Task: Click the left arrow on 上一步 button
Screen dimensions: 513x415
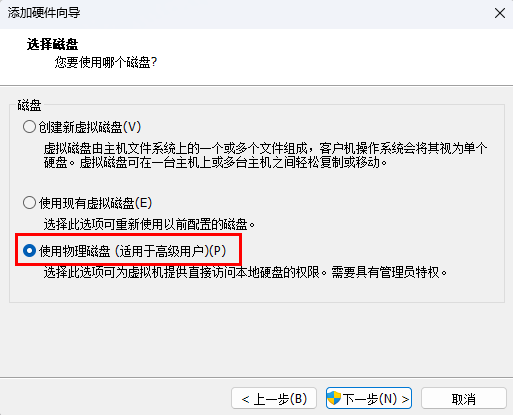Action: (246, 399)
